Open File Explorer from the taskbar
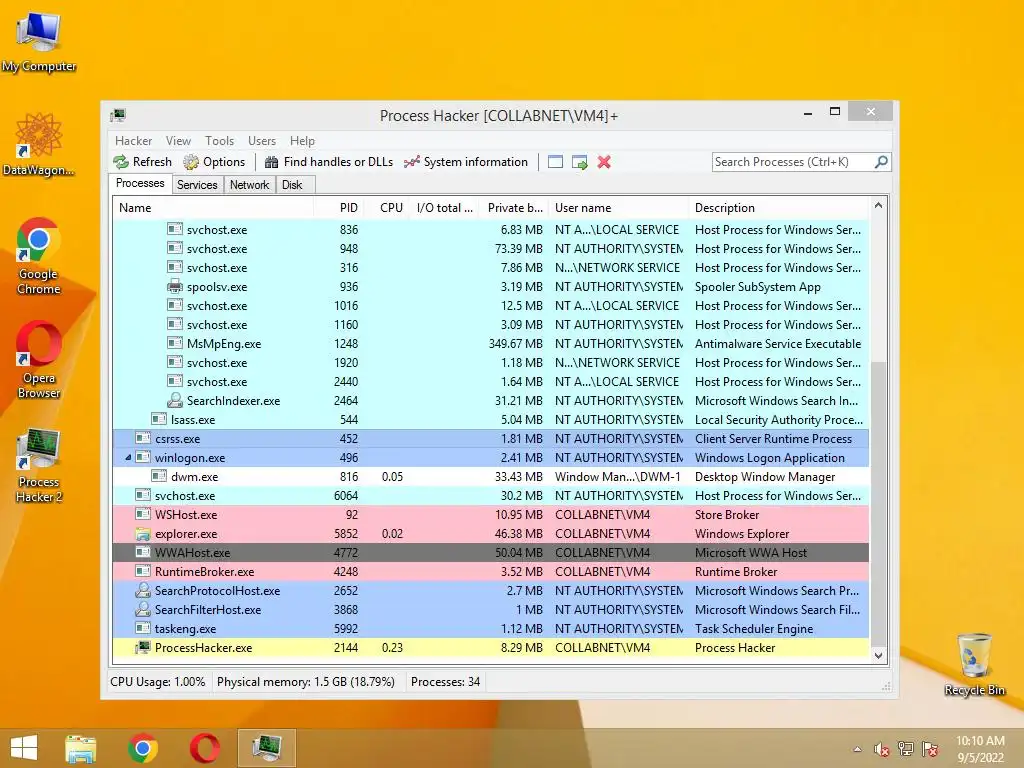The width and height of the screenshot is (1024, 768). click(80, 748)
